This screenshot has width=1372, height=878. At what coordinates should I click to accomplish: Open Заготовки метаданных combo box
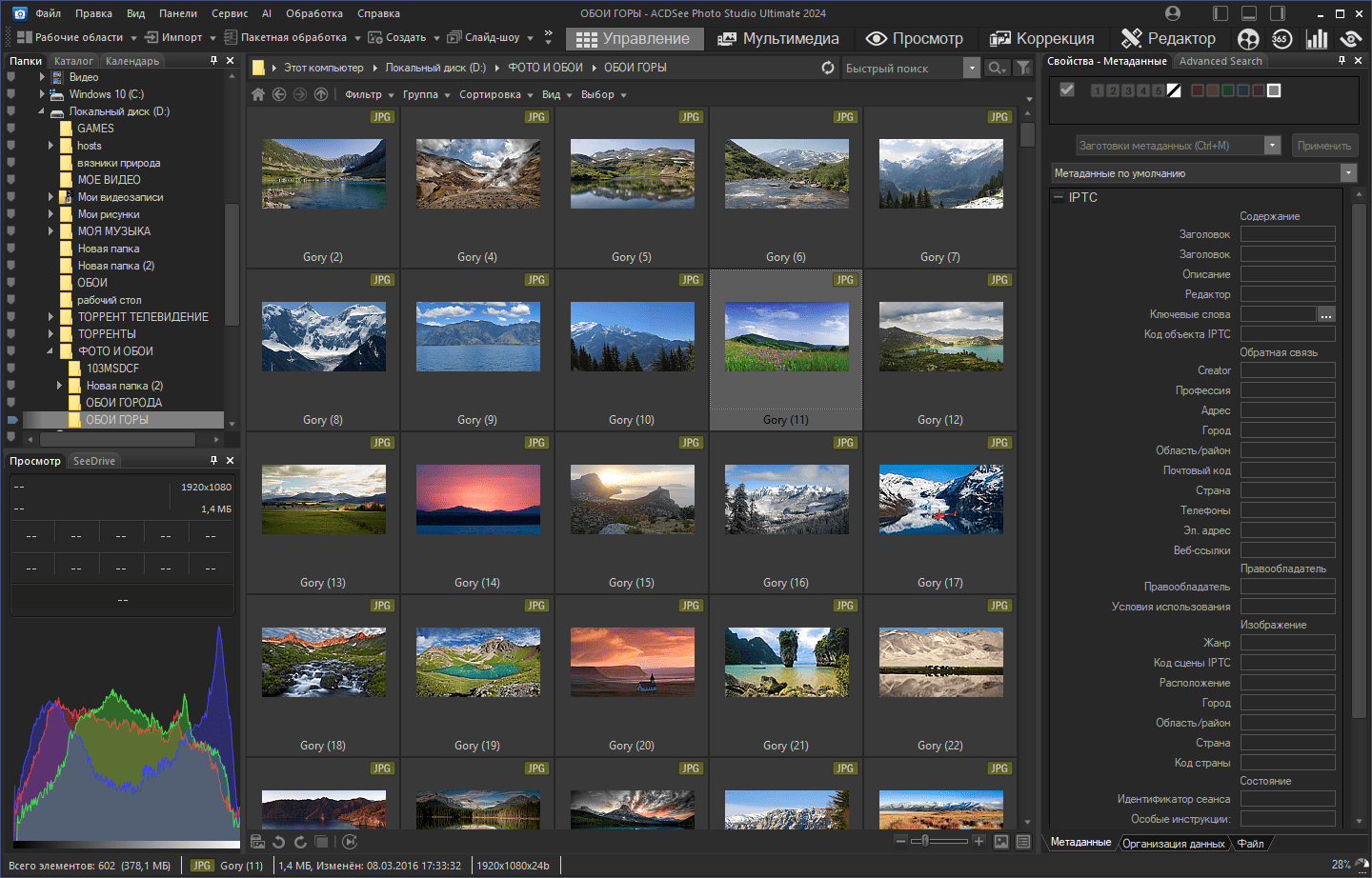tap(1178, 146)
